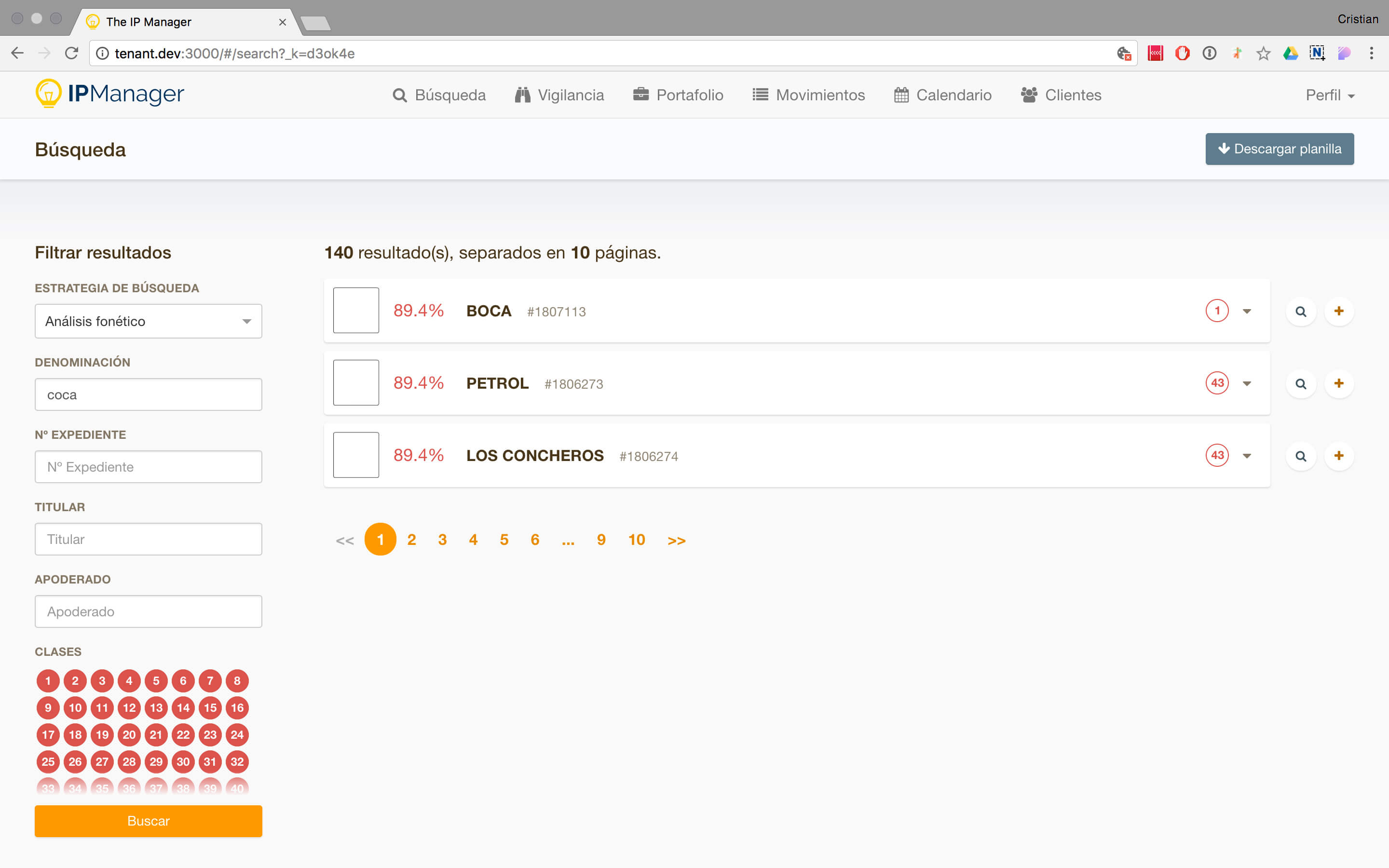Click the magnifier icon for BOCA result
The width and height of the screenshot is (1389, 868).
coord(1301,311)
